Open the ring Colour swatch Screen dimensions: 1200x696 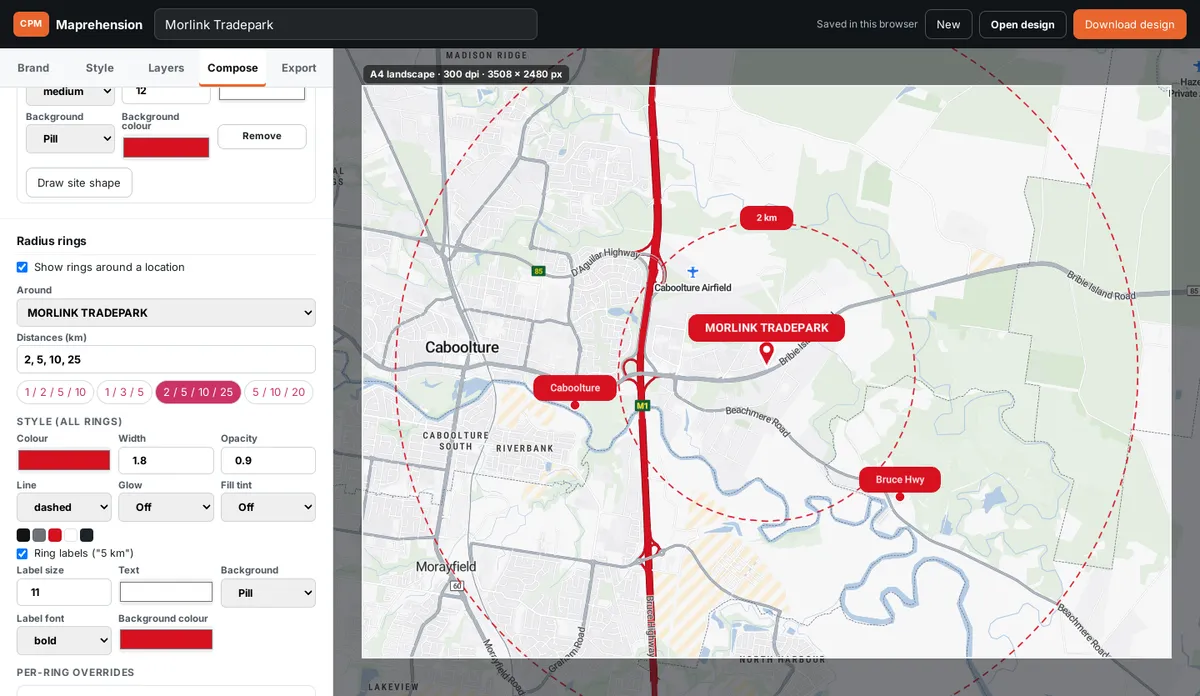click(x=64, y=460)
